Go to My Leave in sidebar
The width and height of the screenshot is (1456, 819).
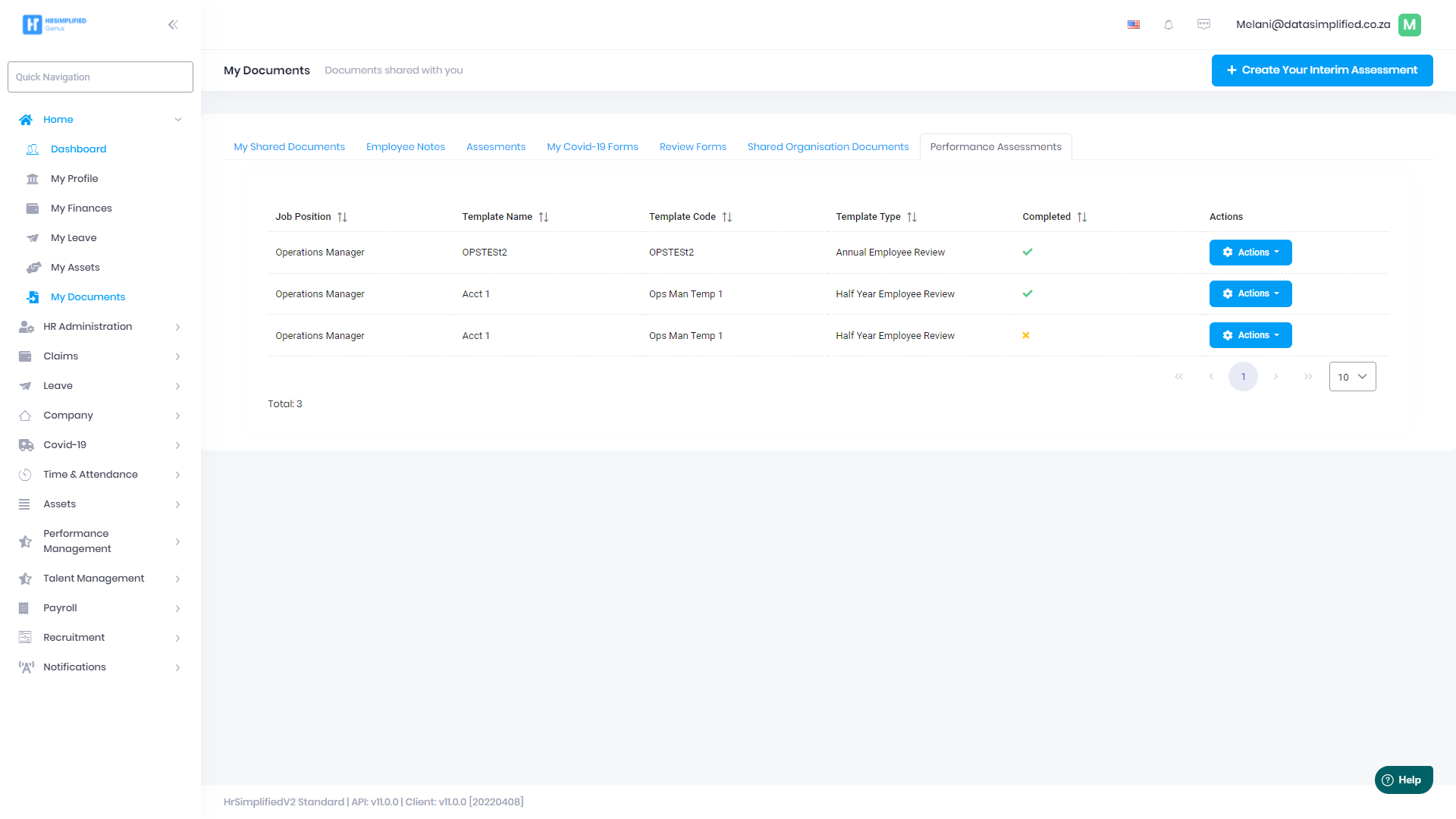tap(74, 238)
